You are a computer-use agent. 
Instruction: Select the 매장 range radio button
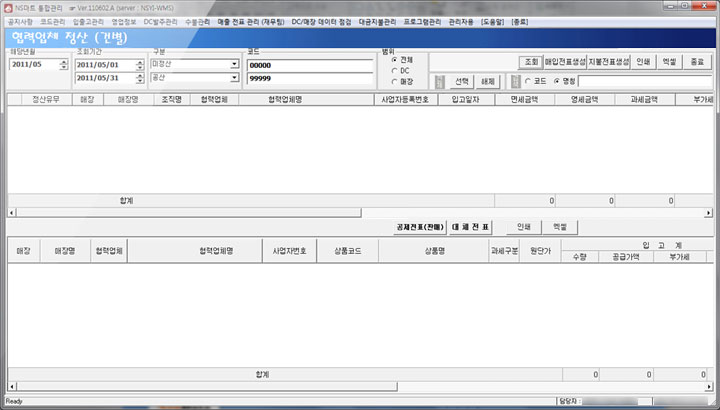(394, 82)
